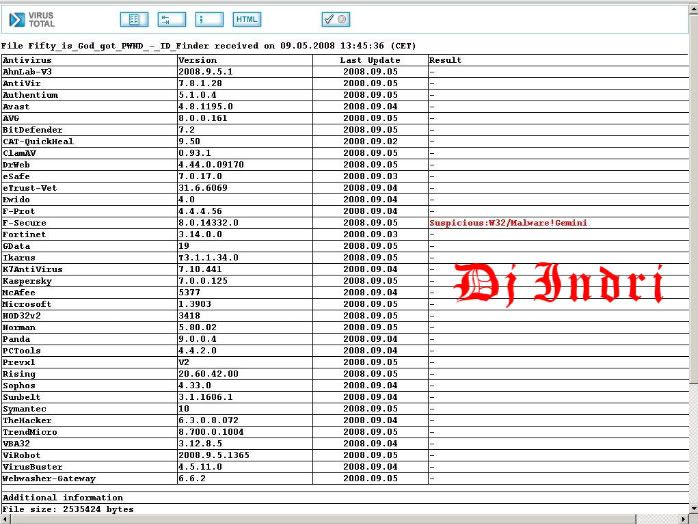The image size is (698, 524).
Task: Click the checkmark rescan toolbar button
Action: [336, 19]
